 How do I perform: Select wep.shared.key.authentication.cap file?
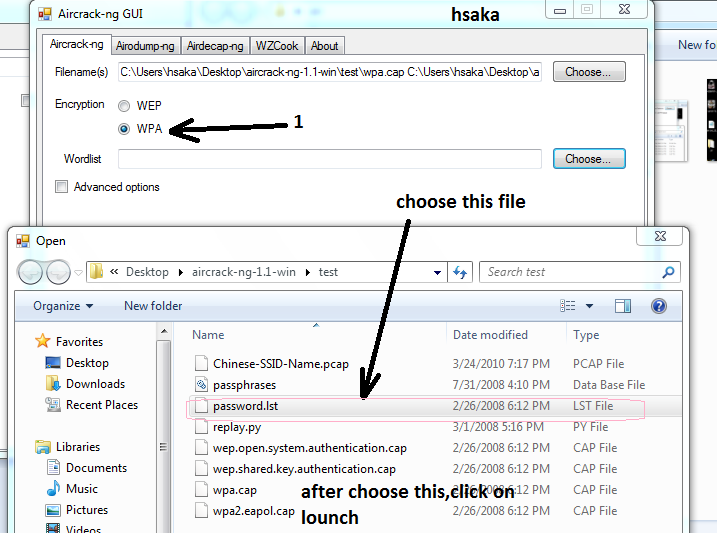(x=304, y=469)
